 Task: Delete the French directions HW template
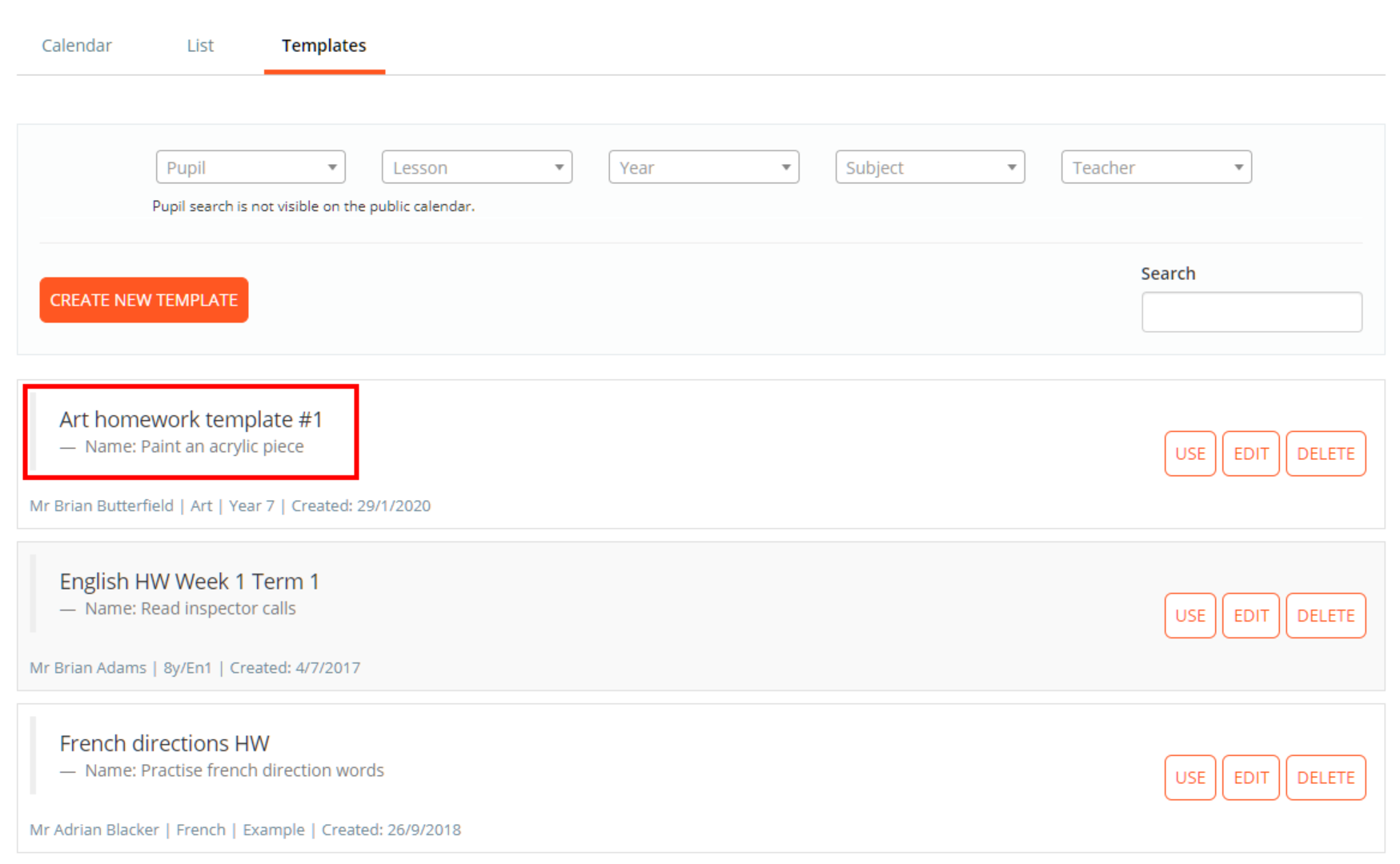(x=1326, y=778)
